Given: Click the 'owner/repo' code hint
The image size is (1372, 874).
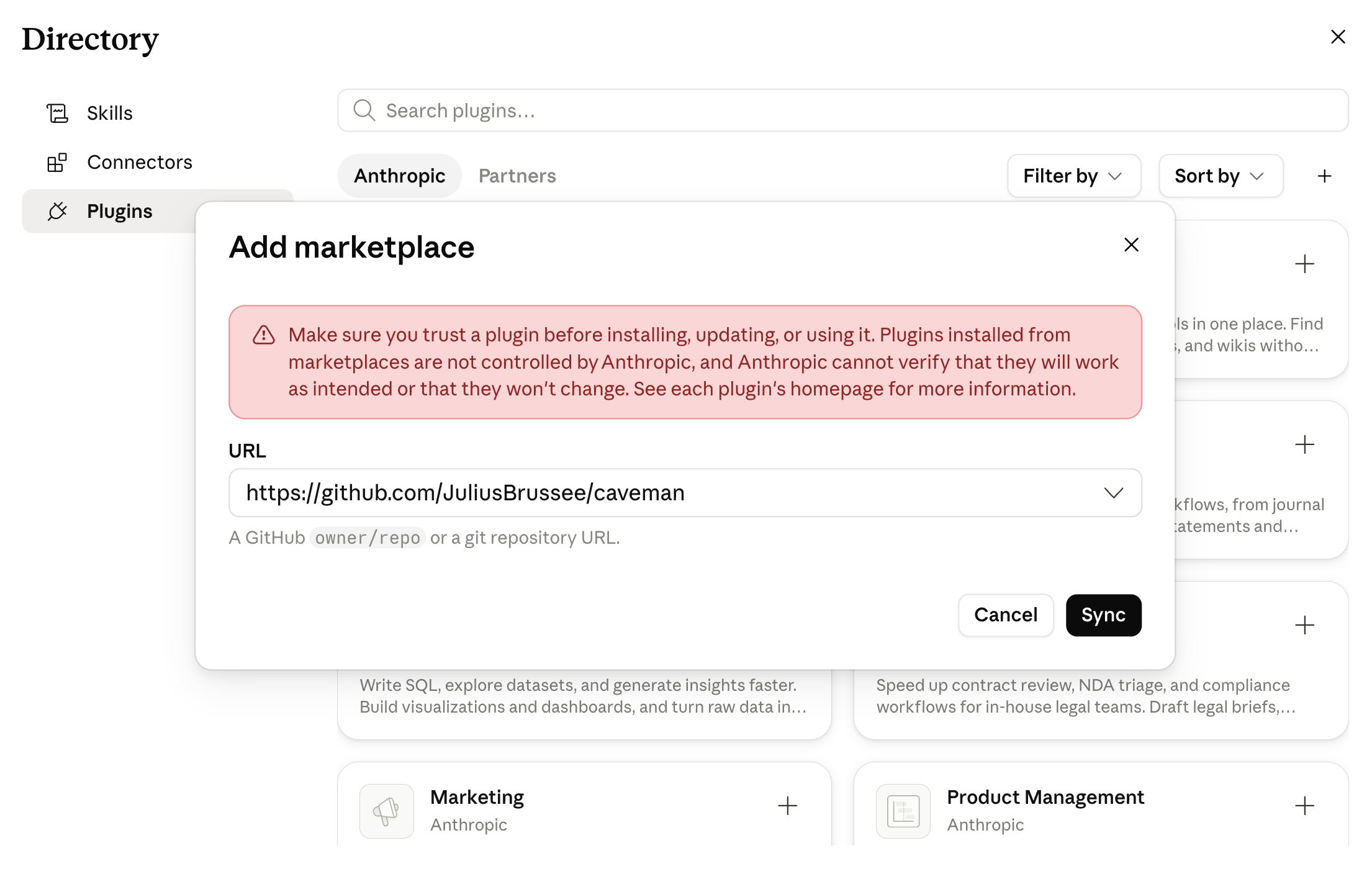Looking at the screenshot, I should click(x=368, y=538).
